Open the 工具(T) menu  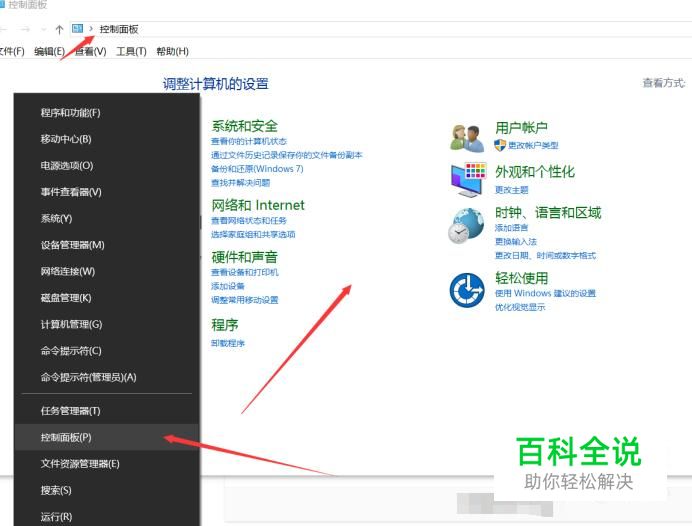pyautogui.click(x=131, y=52)
